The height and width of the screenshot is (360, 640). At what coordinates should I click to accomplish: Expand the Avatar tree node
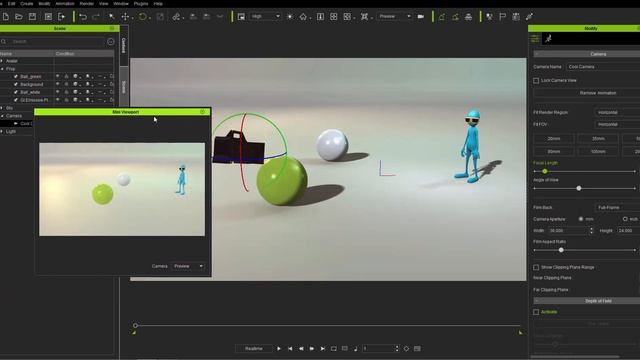[x=2, y=61]
